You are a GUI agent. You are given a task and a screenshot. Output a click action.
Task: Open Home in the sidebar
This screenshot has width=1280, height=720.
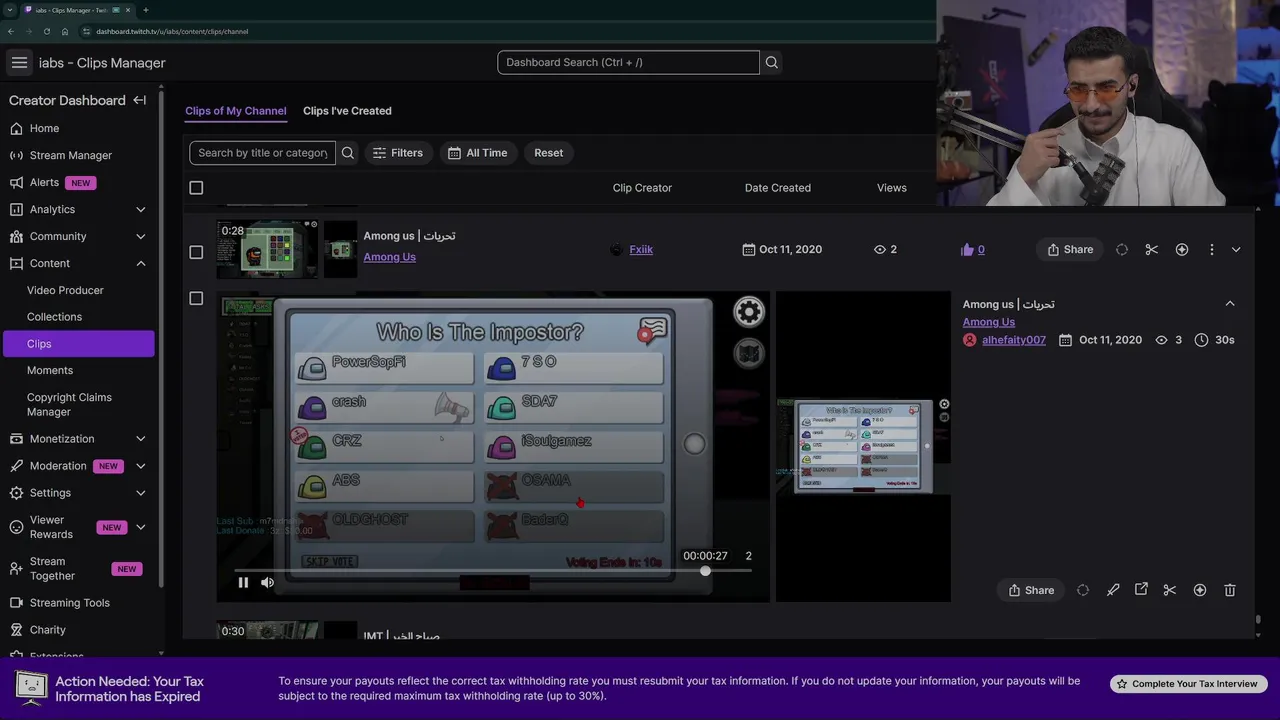pyautogui.click(x=44, y=128)
